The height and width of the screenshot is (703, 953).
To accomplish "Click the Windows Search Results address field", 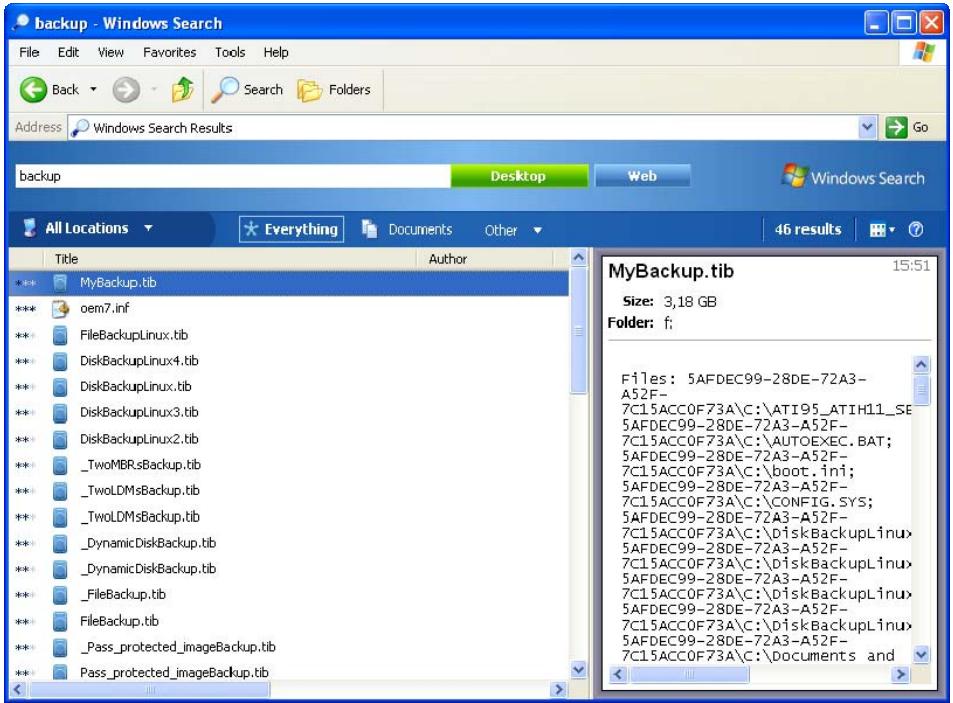I will tap(463, 128).
